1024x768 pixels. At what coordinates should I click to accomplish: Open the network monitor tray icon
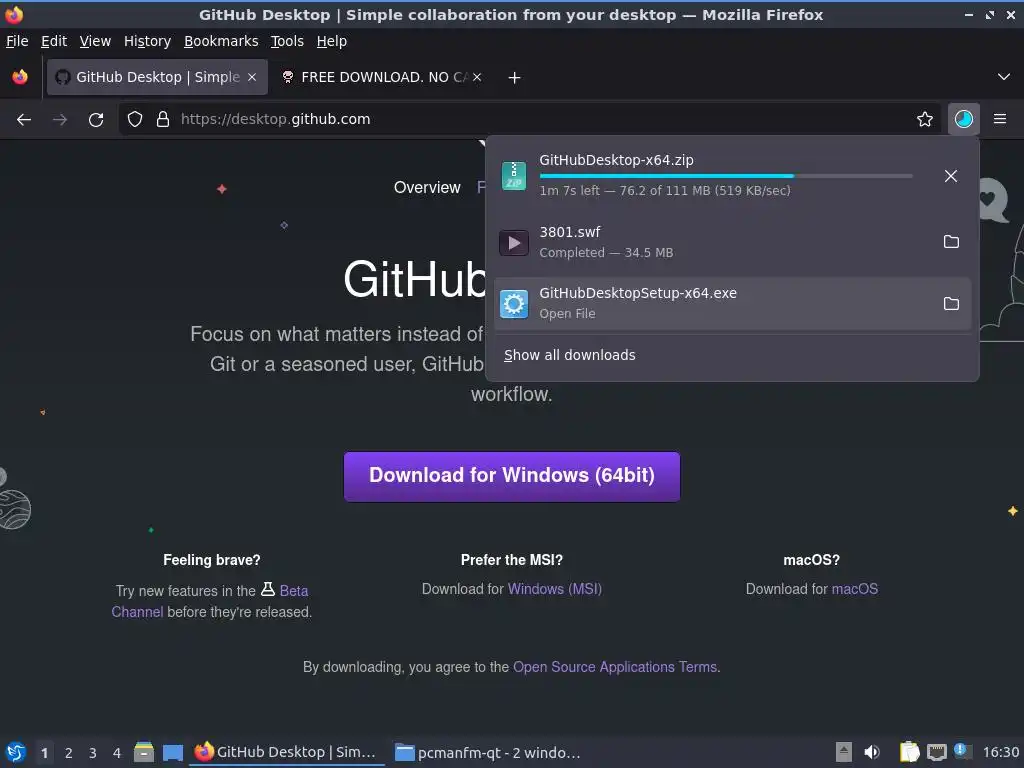coord(936,752)
